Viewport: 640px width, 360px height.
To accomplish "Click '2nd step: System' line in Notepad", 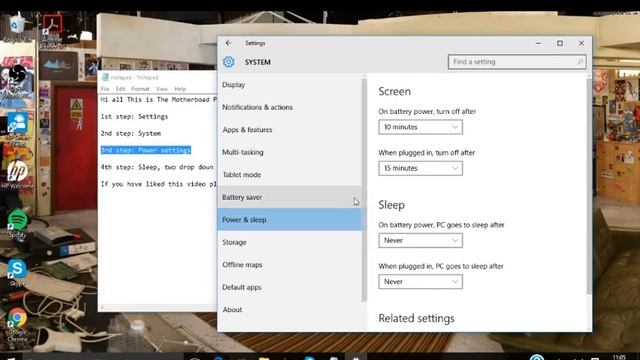I will coord(131,133).
